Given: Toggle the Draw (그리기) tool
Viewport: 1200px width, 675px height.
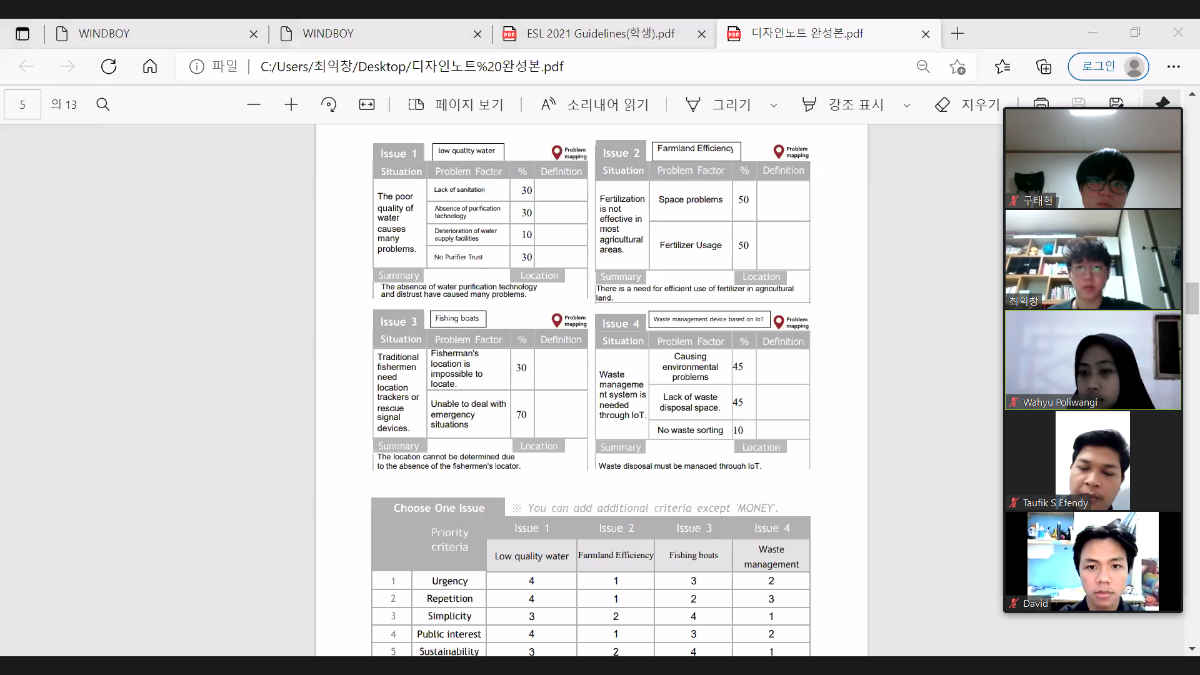Looking at the screenshot, I should [x=721, y=104].
